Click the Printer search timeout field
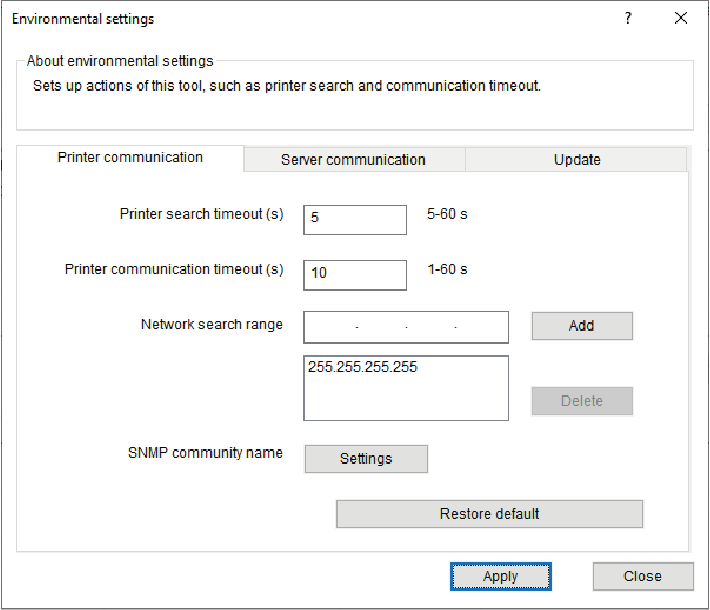Image resolution: width=710 pixels, height=610 pixels. pos(355,220)
